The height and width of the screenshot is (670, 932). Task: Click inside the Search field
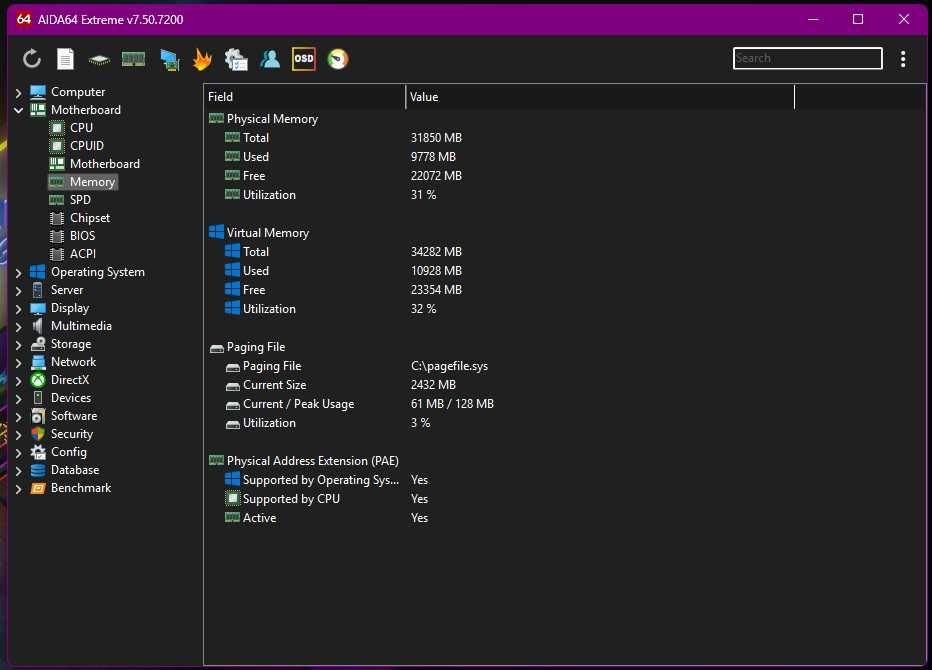point(807,58)
